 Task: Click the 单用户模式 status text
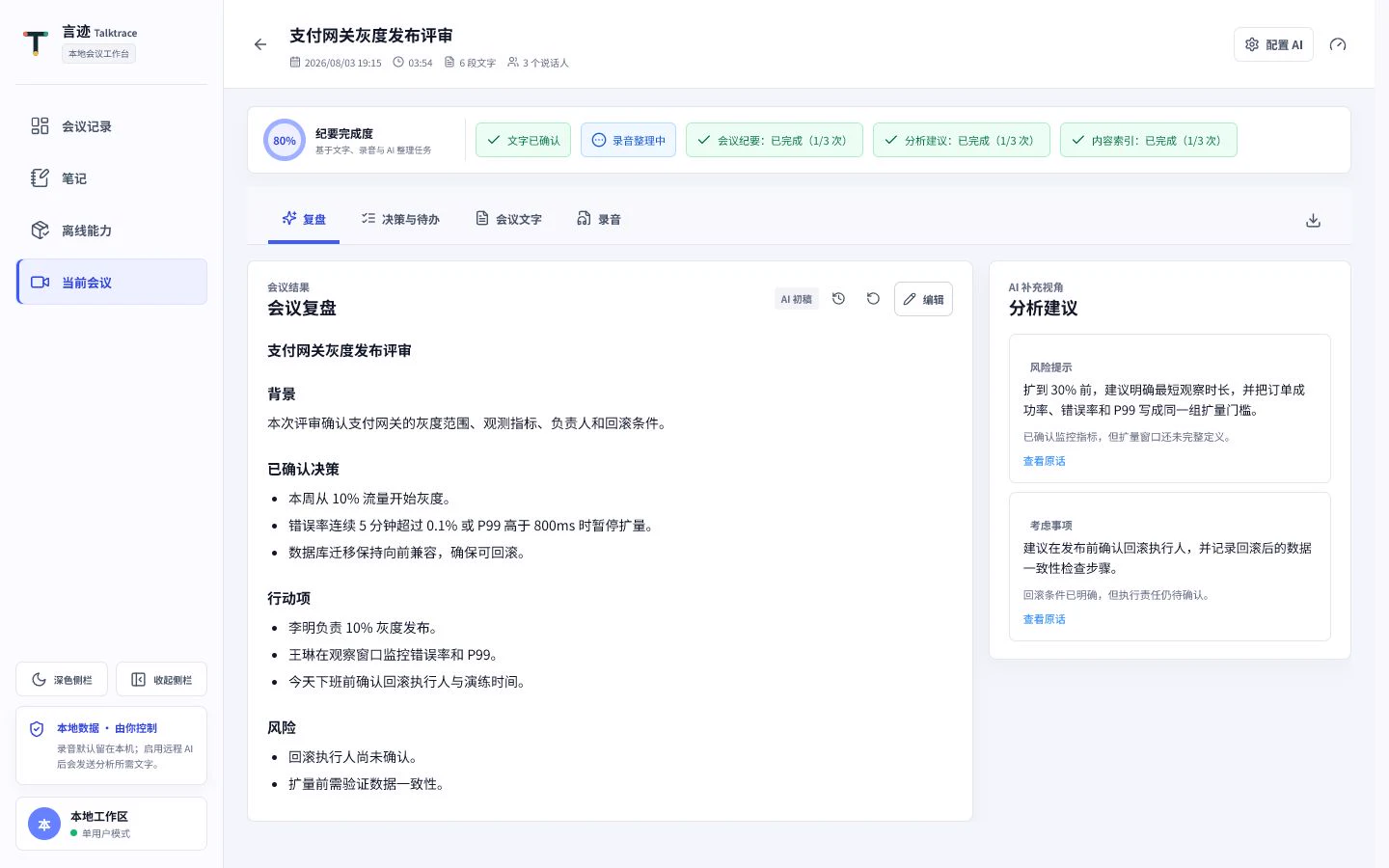(x=106, y=833)
